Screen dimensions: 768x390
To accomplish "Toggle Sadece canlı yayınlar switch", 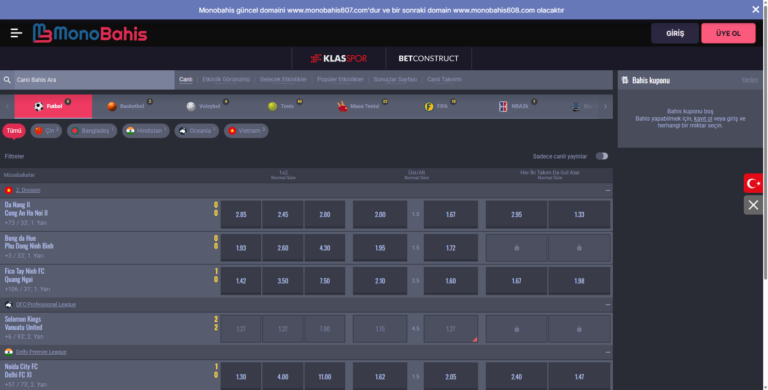I will pos(602,156).
